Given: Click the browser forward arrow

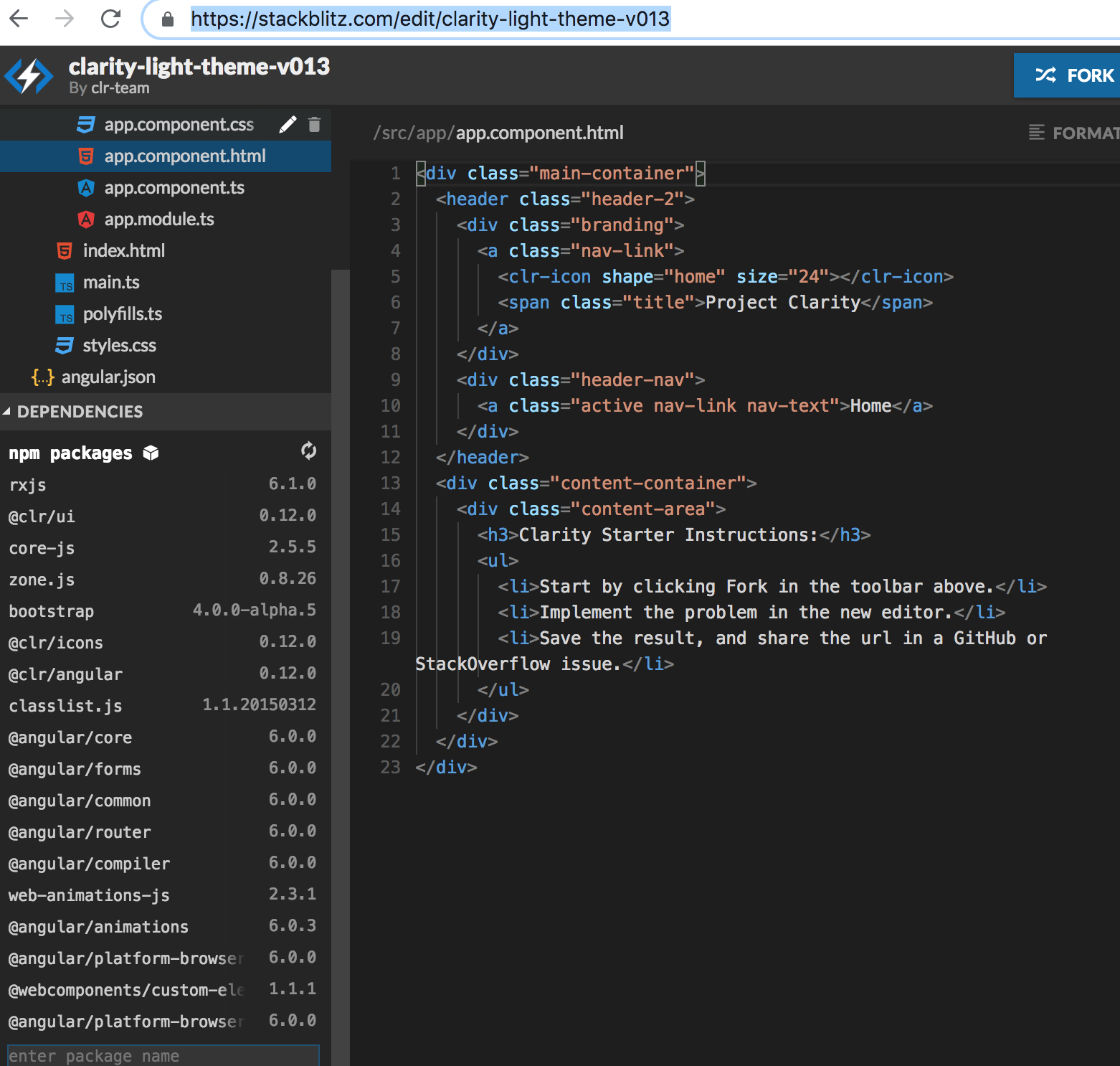Looking at the screenshot, I should click(65, 19).
